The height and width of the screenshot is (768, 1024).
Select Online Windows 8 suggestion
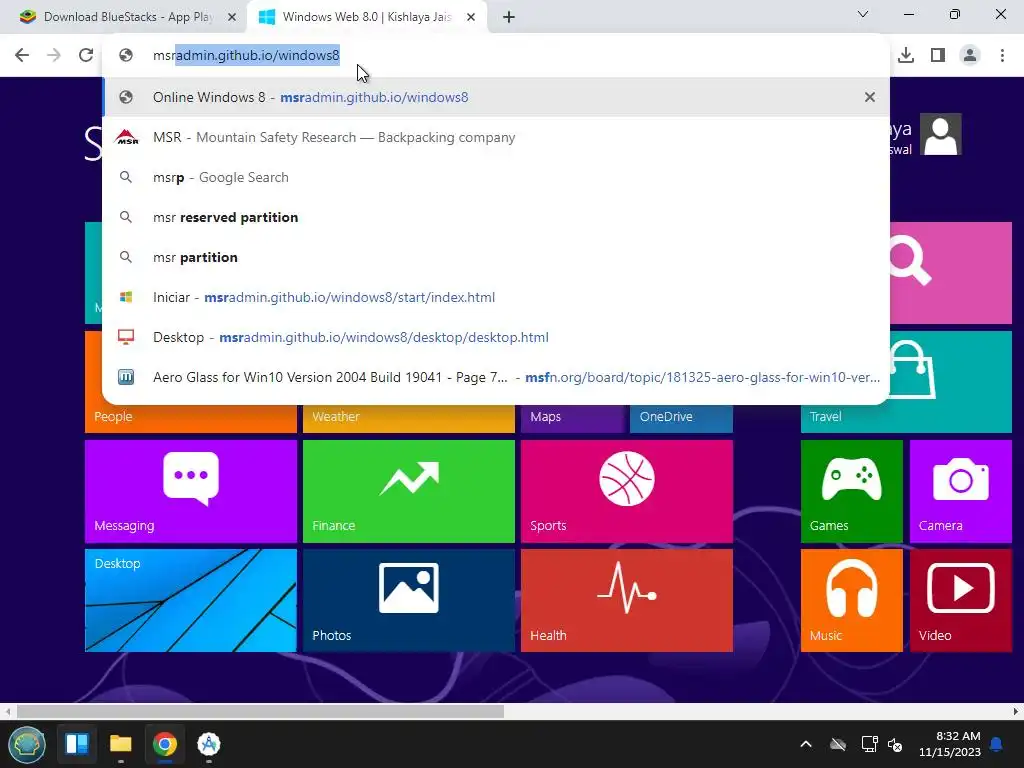496,97
